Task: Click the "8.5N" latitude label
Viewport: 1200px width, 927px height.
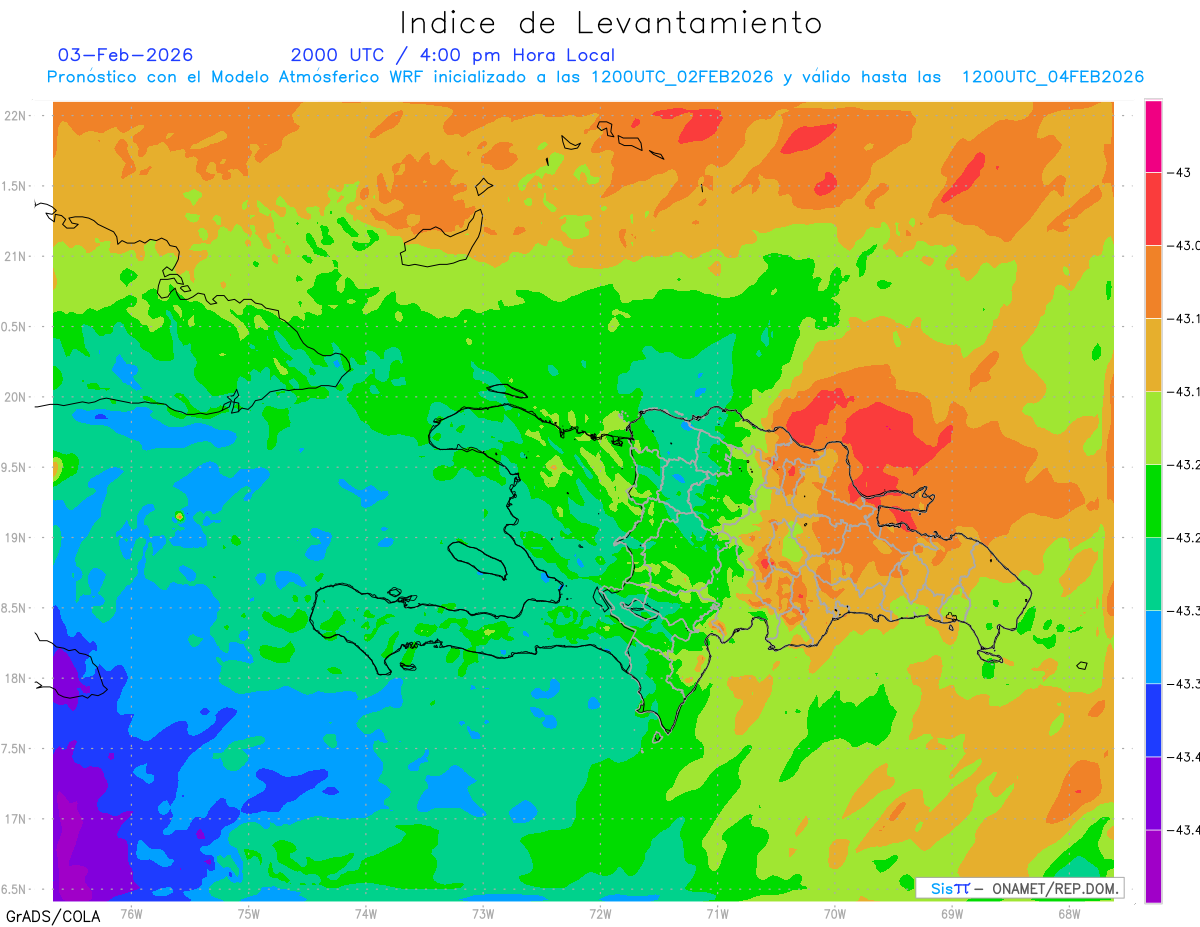Action: point(15,608)
